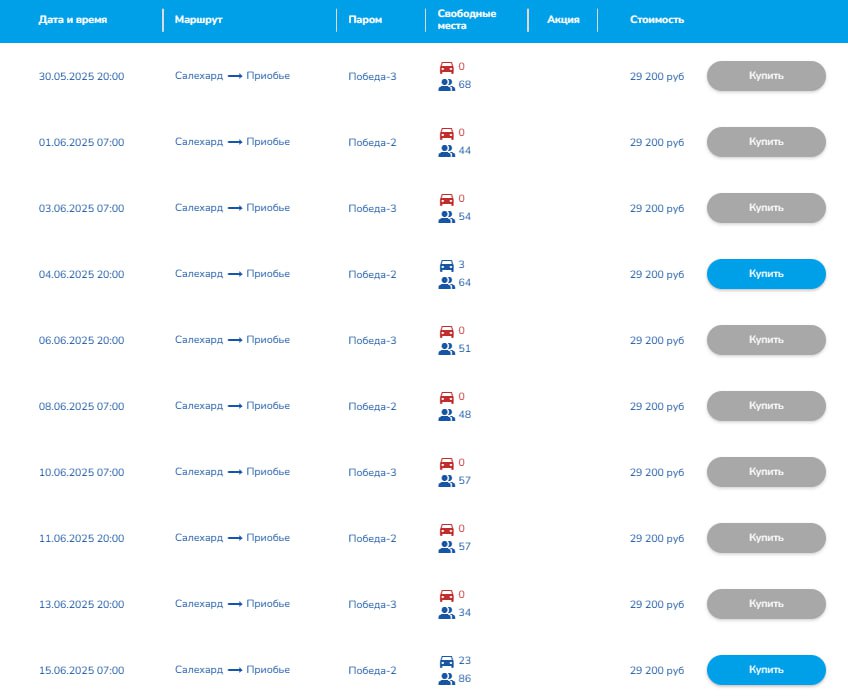Screen dimensions: 848x700
Task: Select the Маршрут column header
Action: tap(198, 20)
